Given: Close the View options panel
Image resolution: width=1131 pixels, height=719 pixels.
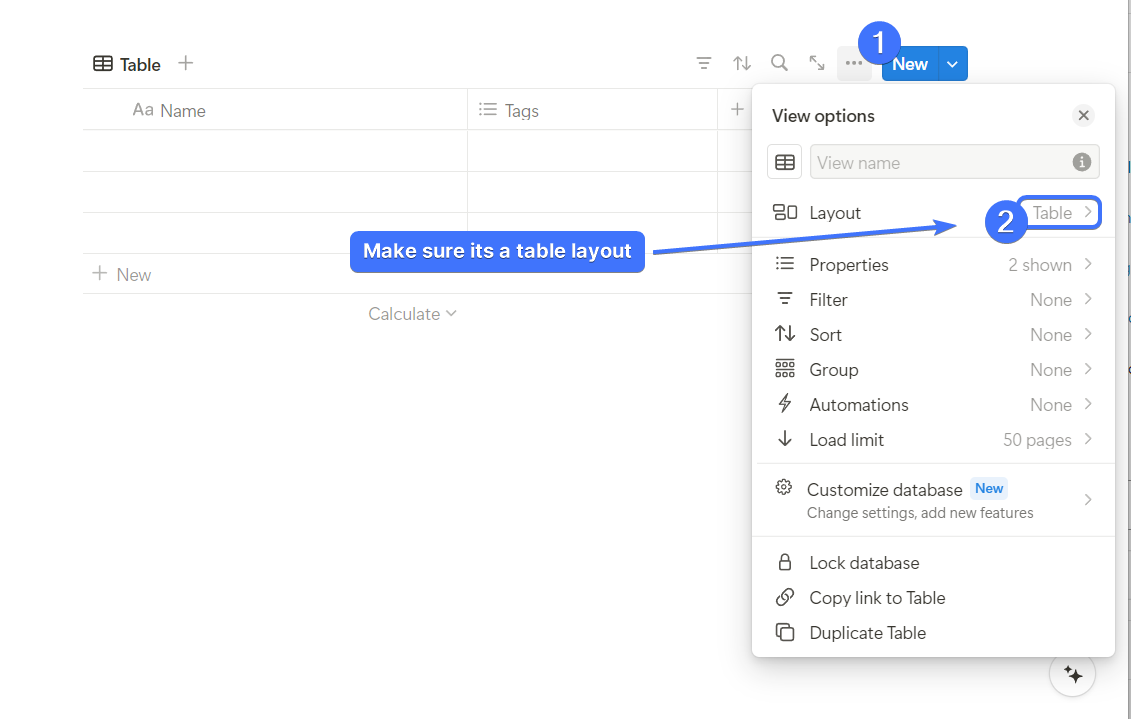Looking at the screenshot, I should coord(1083,116).
